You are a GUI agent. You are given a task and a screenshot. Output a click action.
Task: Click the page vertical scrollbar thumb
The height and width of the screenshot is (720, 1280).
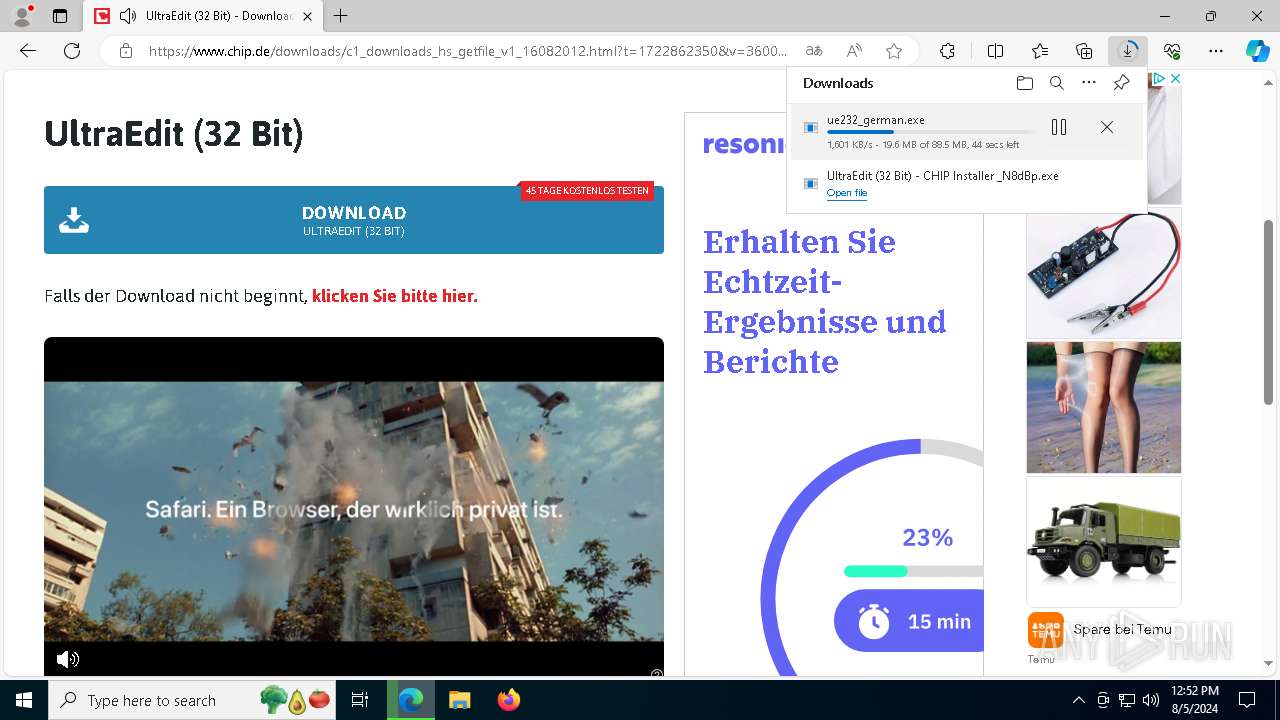point(1269,312)
